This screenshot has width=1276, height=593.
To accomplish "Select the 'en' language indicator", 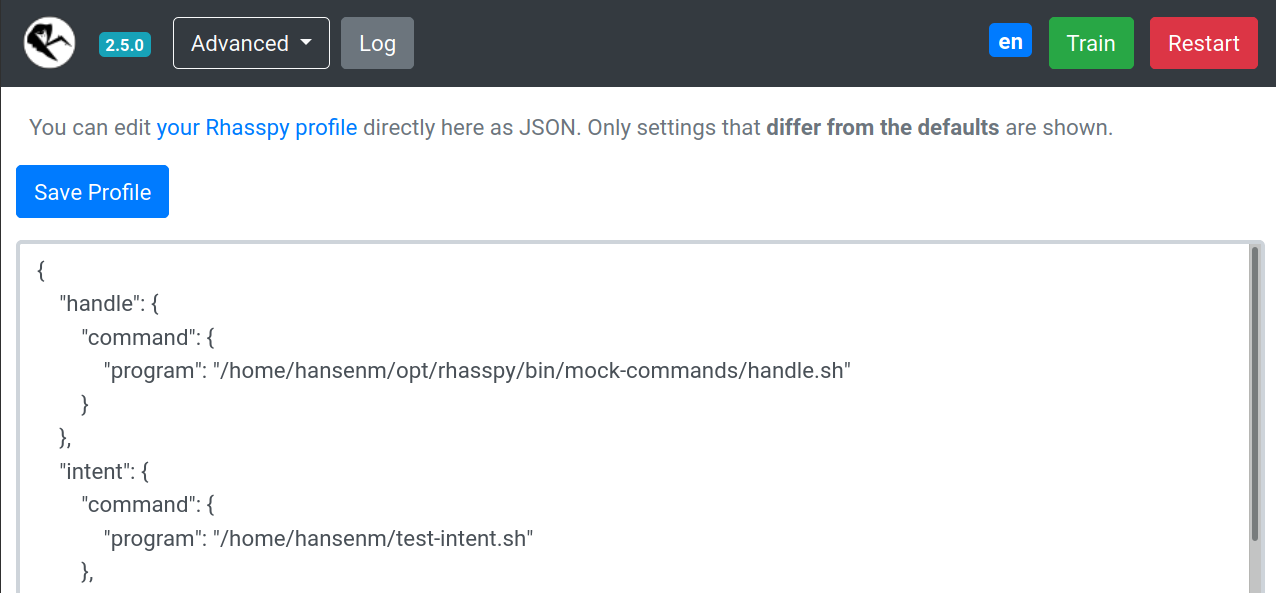I will (1010, 40).
